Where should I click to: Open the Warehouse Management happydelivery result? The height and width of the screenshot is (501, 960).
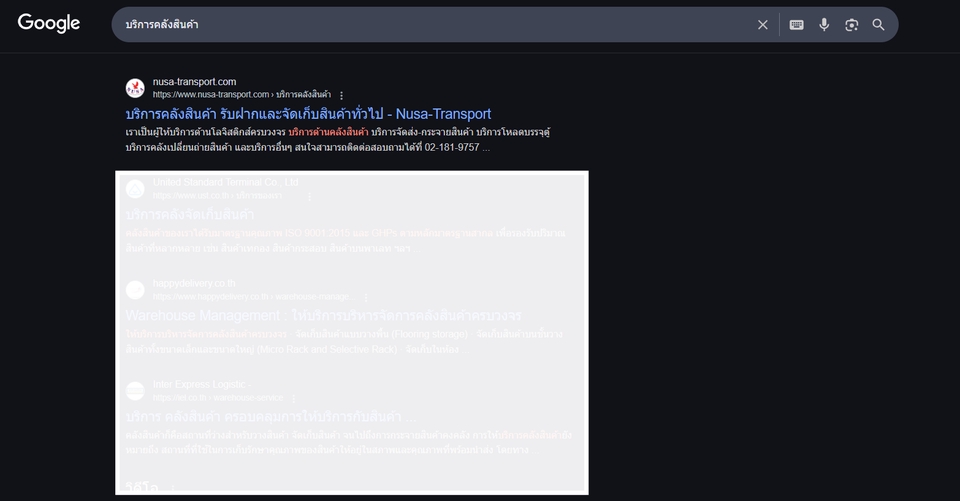323,315
